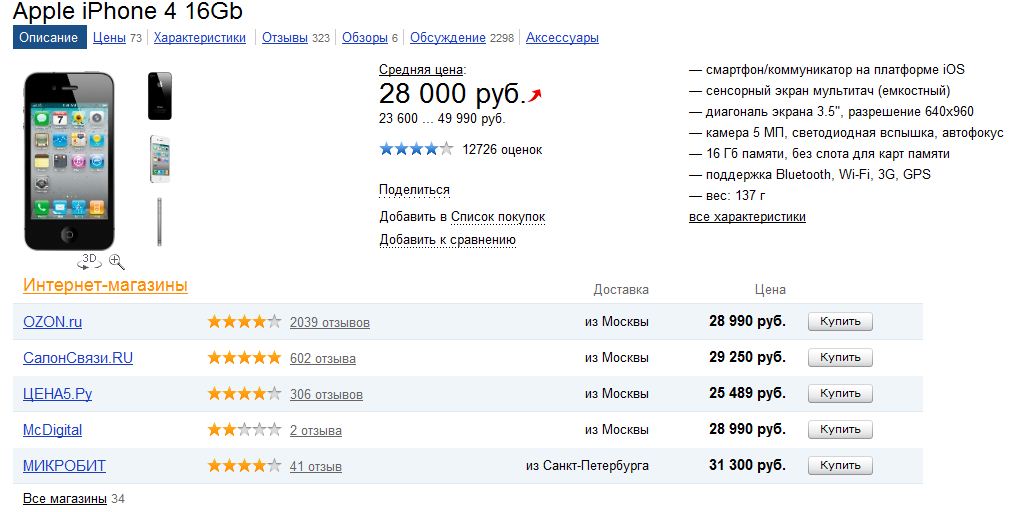1014x512 pixels.
Task: Open the МИКРОБИТ shop link
Action: pos(64,465)
